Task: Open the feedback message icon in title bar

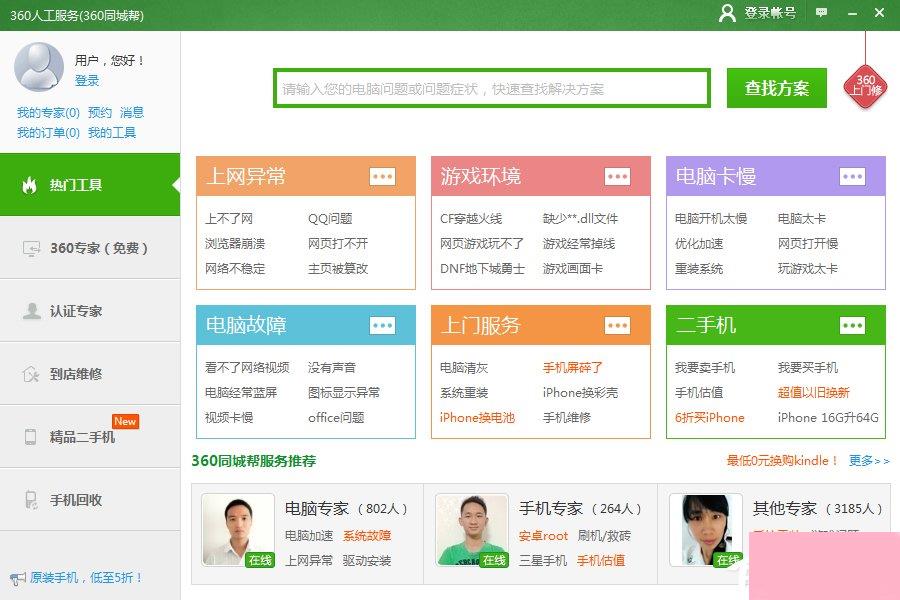Action: click(821, 13)
